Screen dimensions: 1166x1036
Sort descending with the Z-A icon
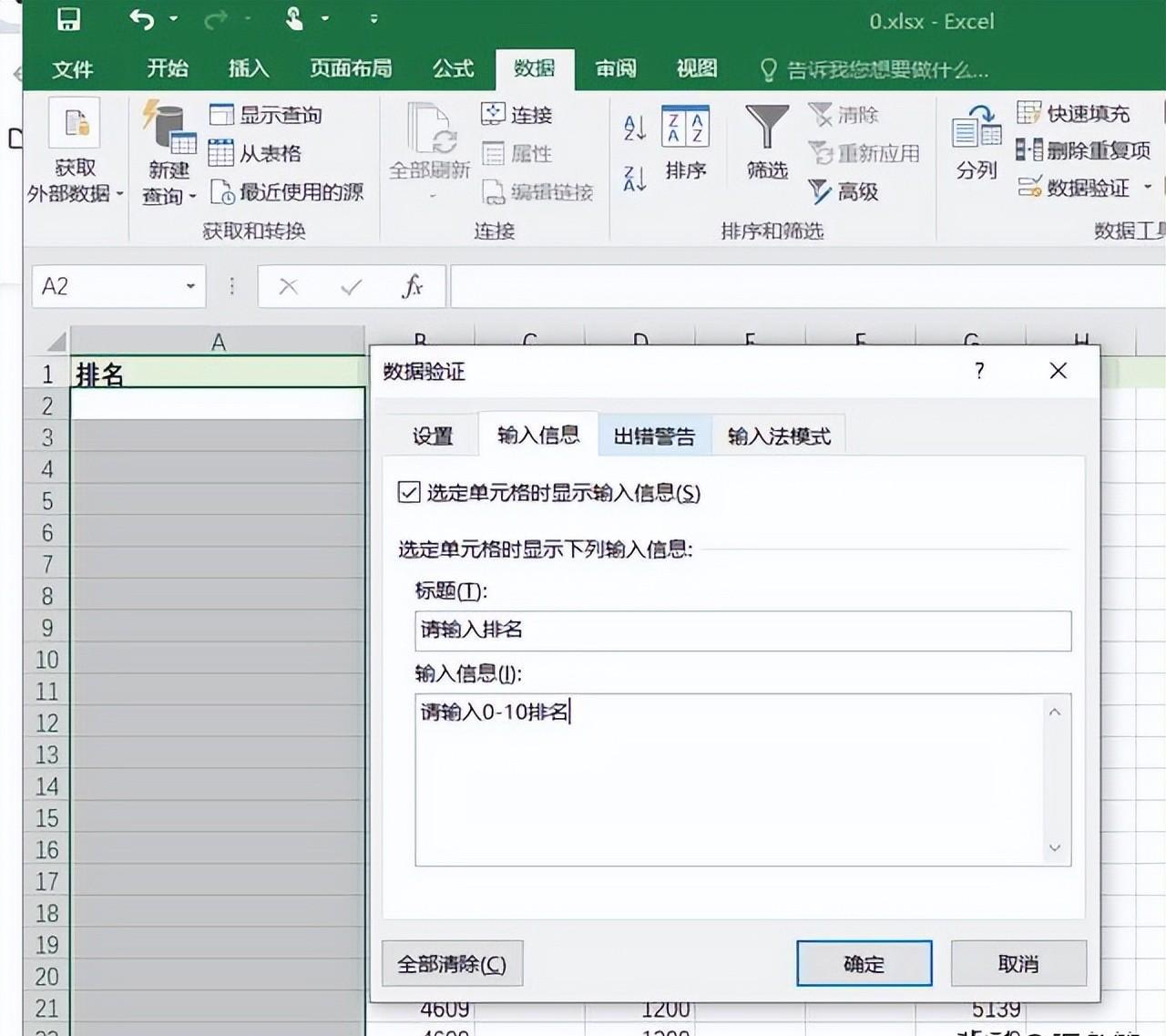[635, 178]
